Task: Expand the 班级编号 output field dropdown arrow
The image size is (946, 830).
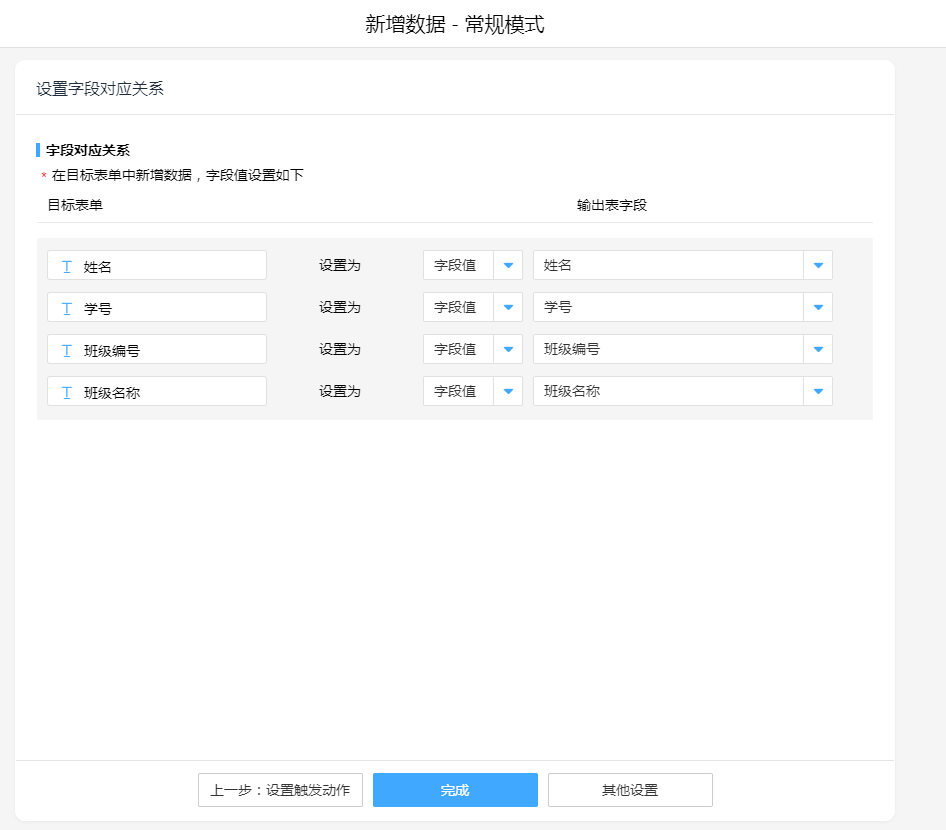Action: pyautogui.click(x=818, y=349)
